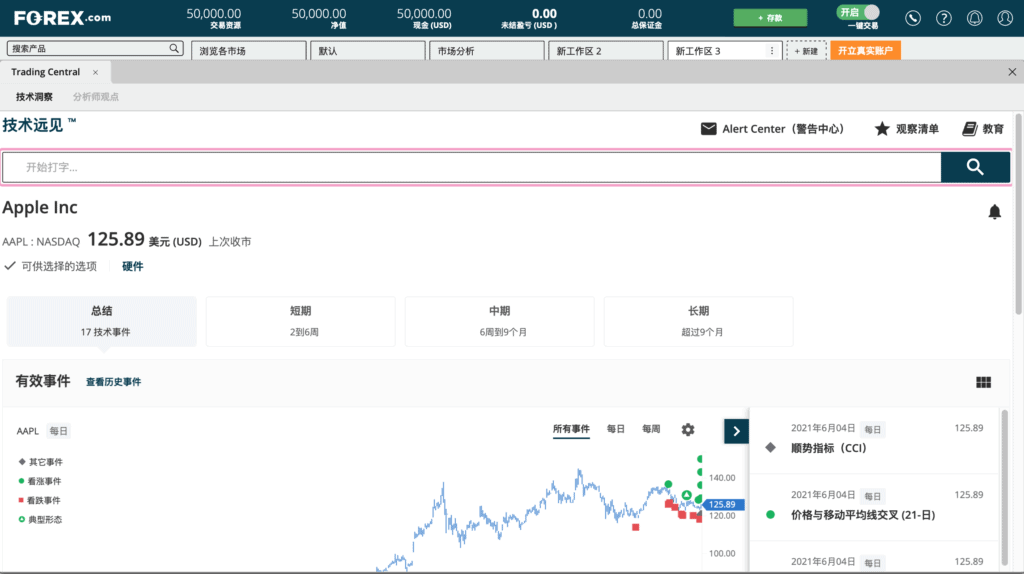Select 每周 chart filter
Screen dimensions: 1024x574
(x=651, y=429)
